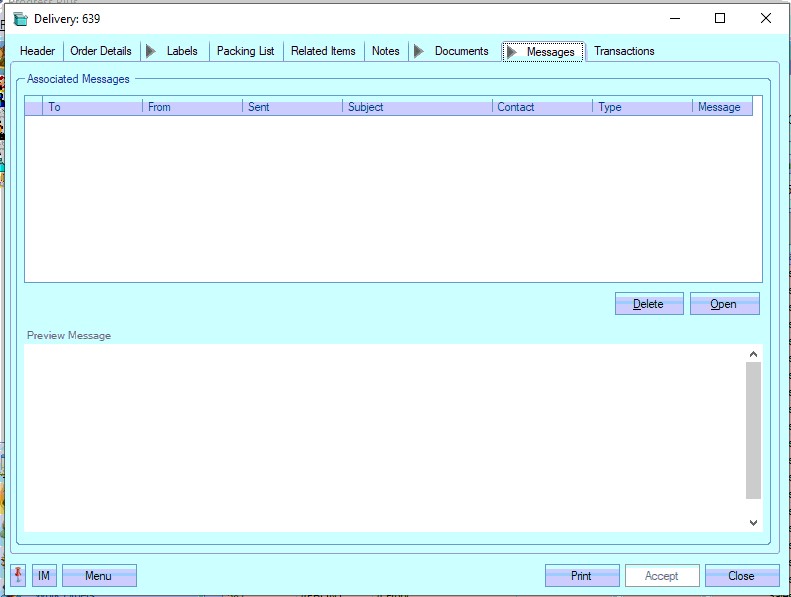Select the Related Items tab
Screen dimensions: 791x597
pos(323,51)
